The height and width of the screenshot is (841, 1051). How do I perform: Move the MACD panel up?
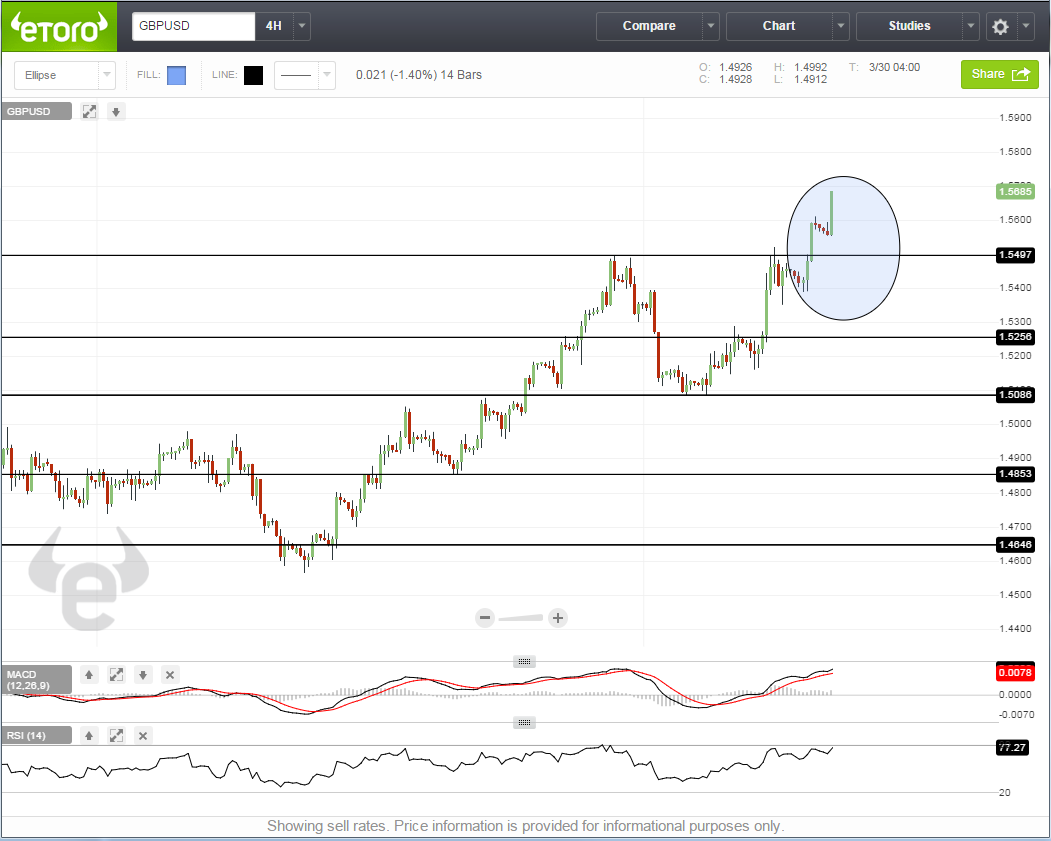pos(89,675)
